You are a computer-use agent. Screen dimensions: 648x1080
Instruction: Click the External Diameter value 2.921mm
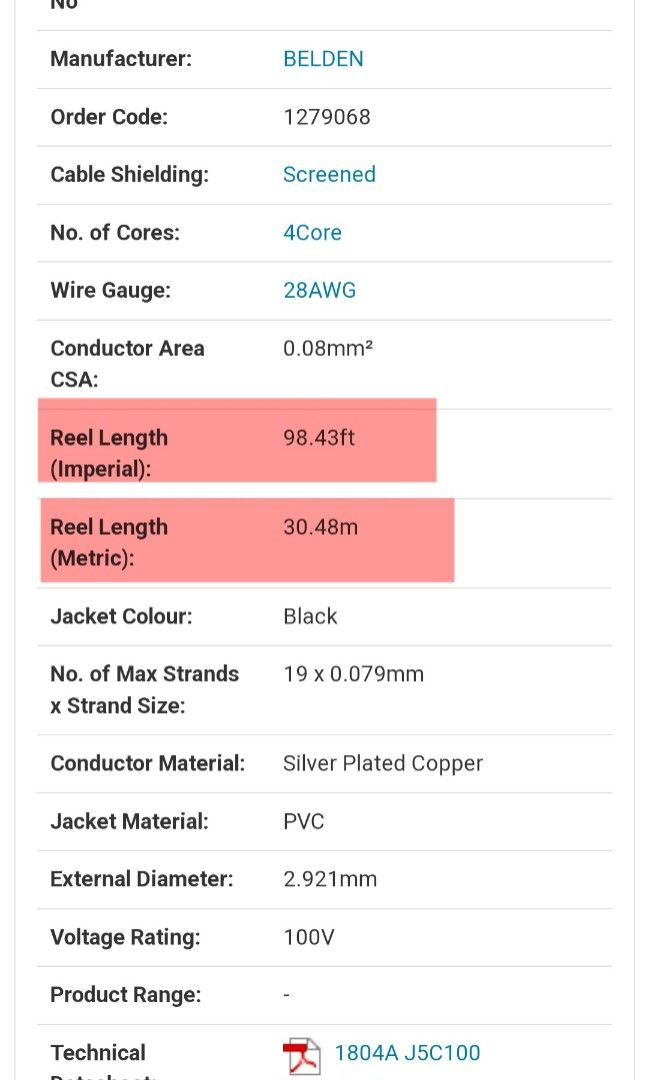point(332,879)
